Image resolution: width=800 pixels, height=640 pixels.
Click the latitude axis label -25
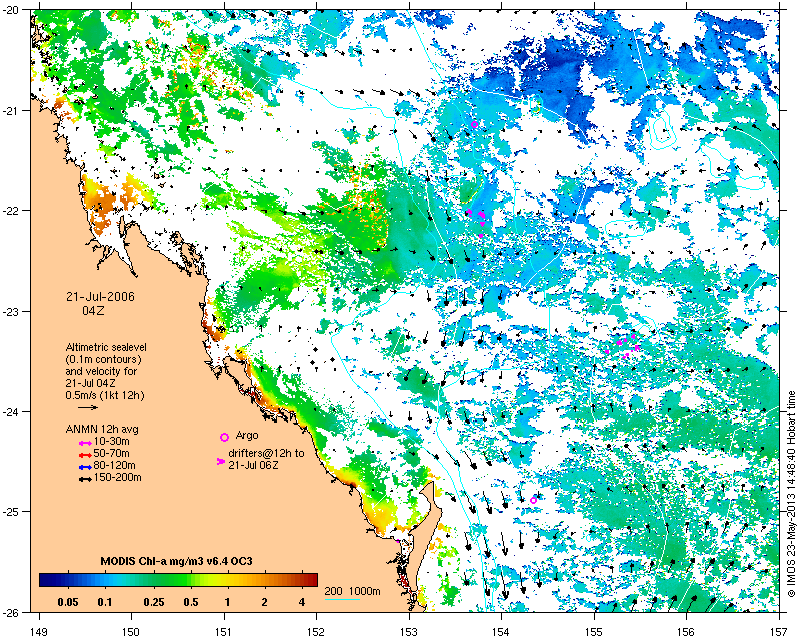[x=11, y=512]
